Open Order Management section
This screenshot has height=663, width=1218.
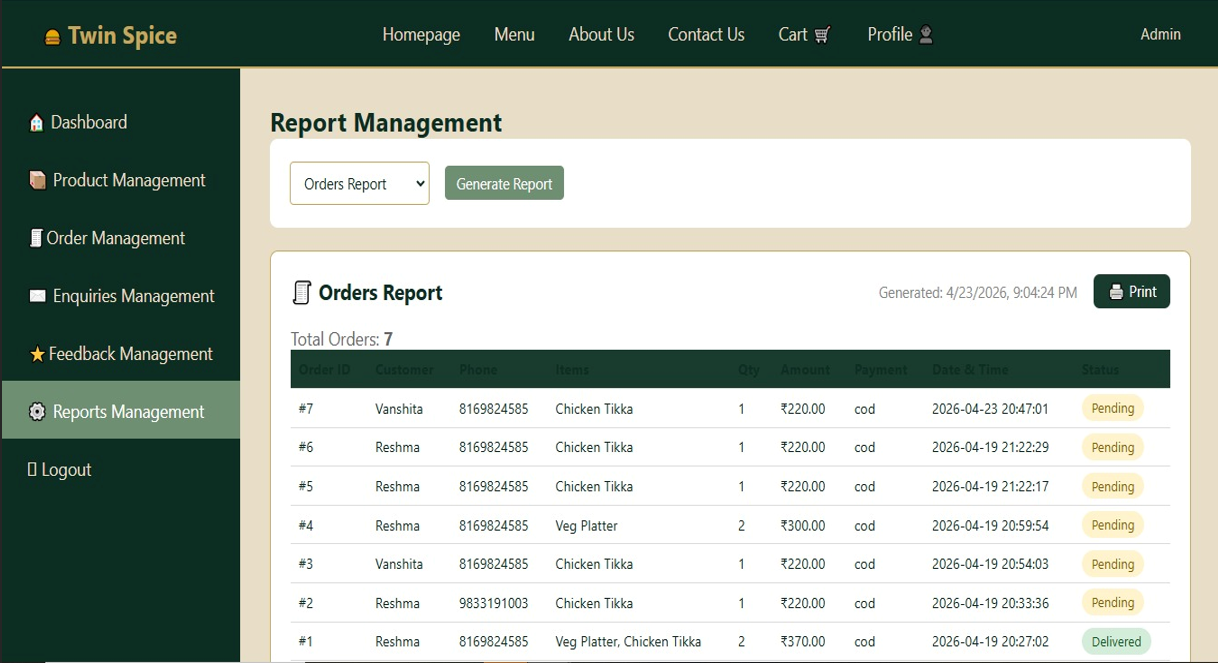(x=120, y=238)
